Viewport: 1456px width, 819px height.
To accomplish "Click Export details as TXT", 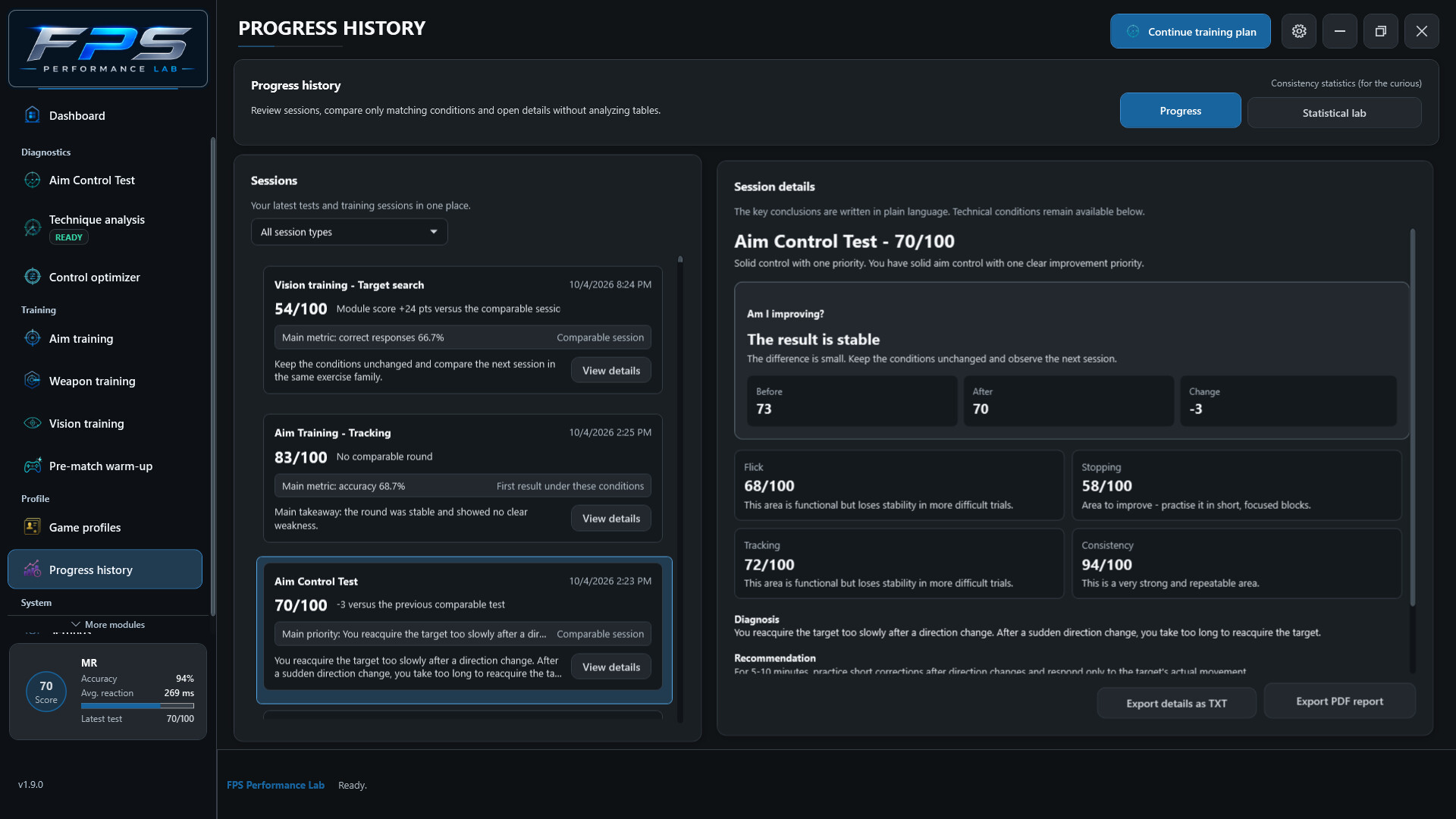I will [x=1176, y=703].
